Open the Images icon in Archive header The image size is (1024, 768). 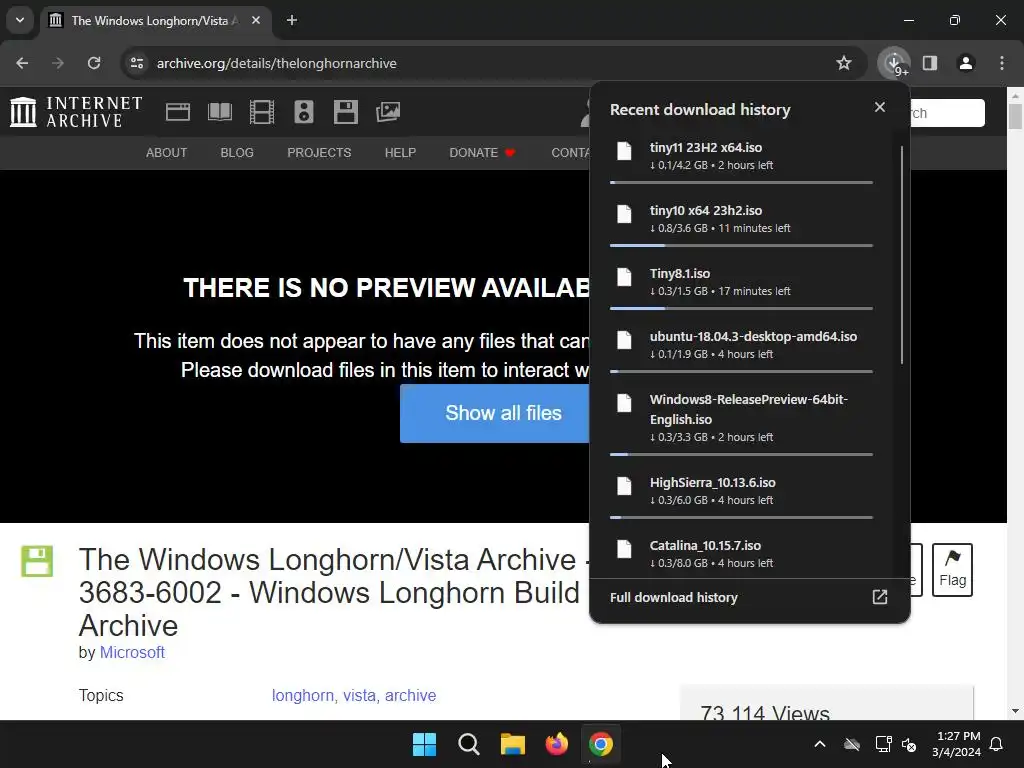pyautogui.click(x=388, y=112)
